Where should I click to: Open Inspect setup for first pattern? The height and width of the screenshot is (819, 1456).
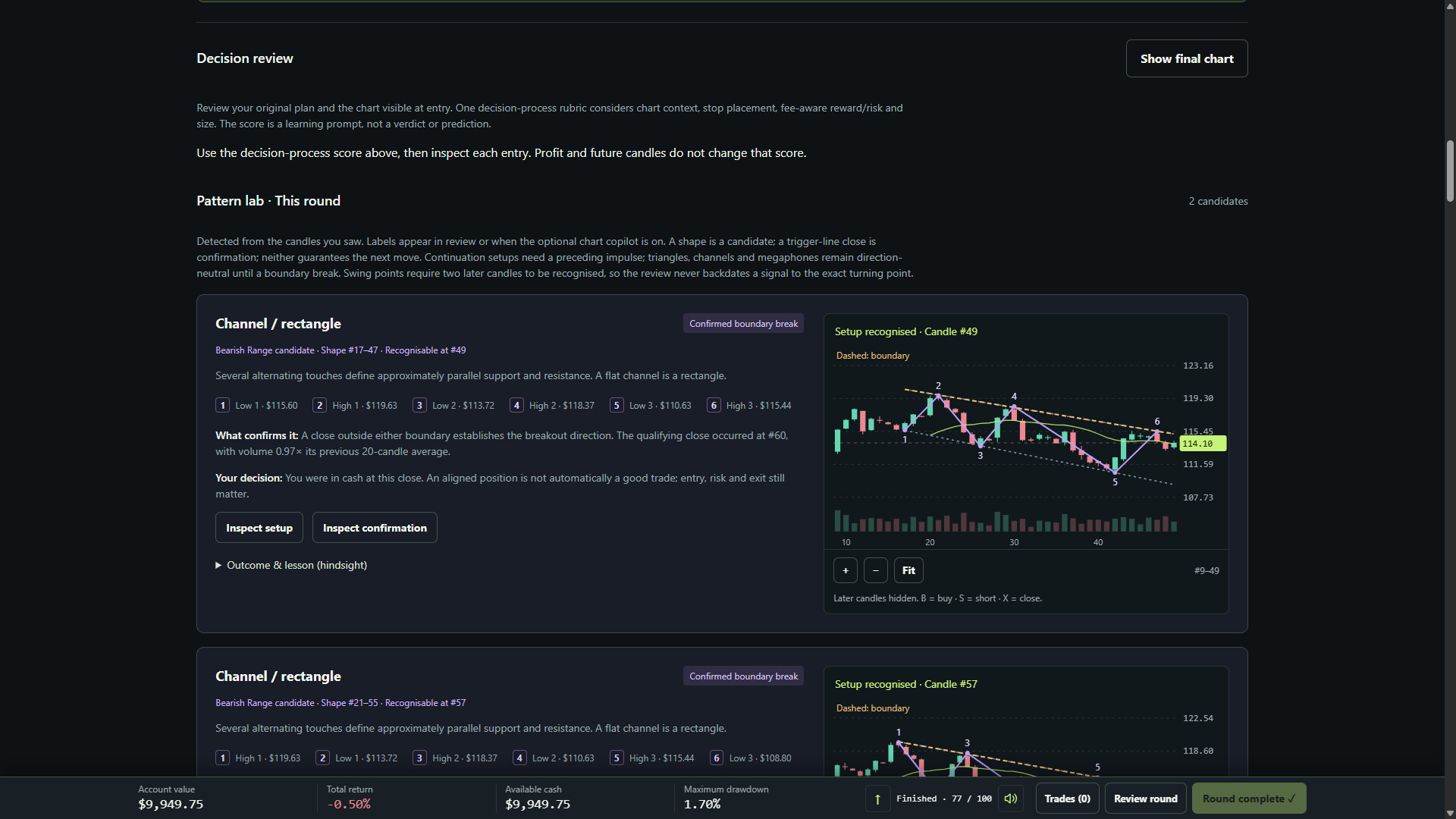pyautogui.click(x=259, y=528)
